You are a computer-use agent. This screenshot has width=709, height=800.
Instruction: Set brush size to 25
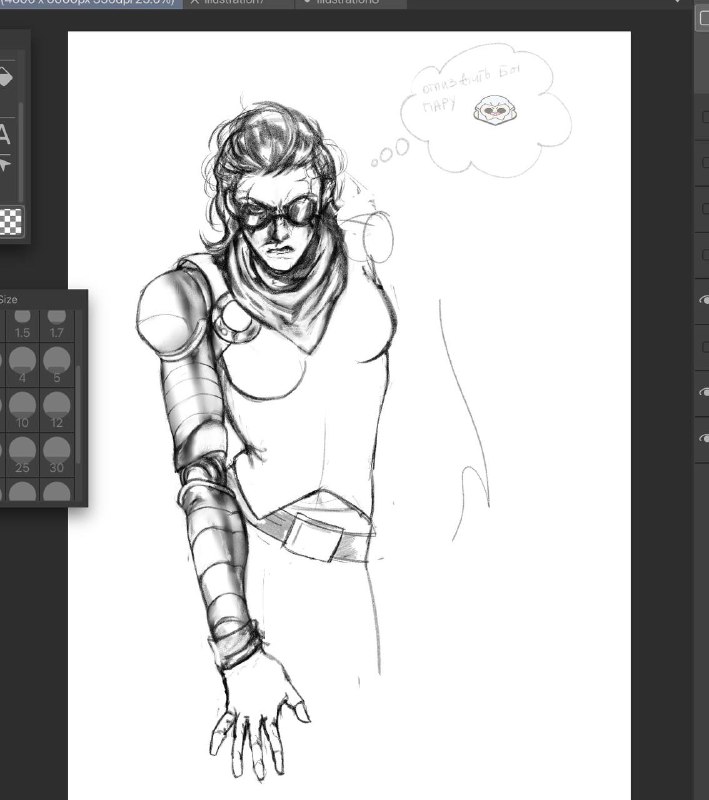(x=22, y=455)
